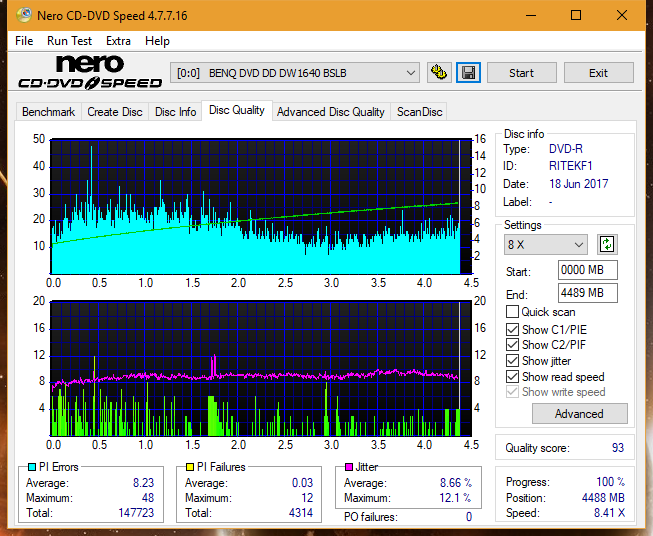Click the Speed 8.41 X value

point(609,513)
